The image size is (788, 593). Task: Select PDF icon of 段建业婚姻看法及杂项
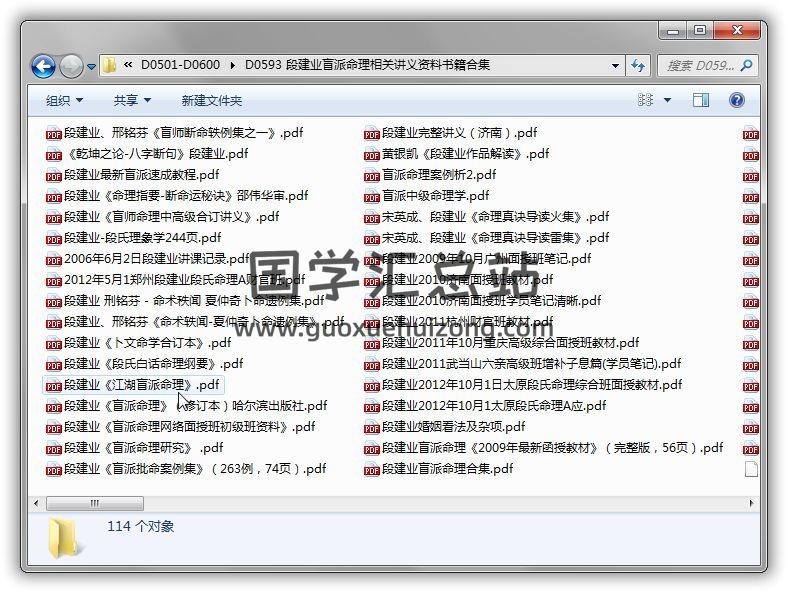371,428
